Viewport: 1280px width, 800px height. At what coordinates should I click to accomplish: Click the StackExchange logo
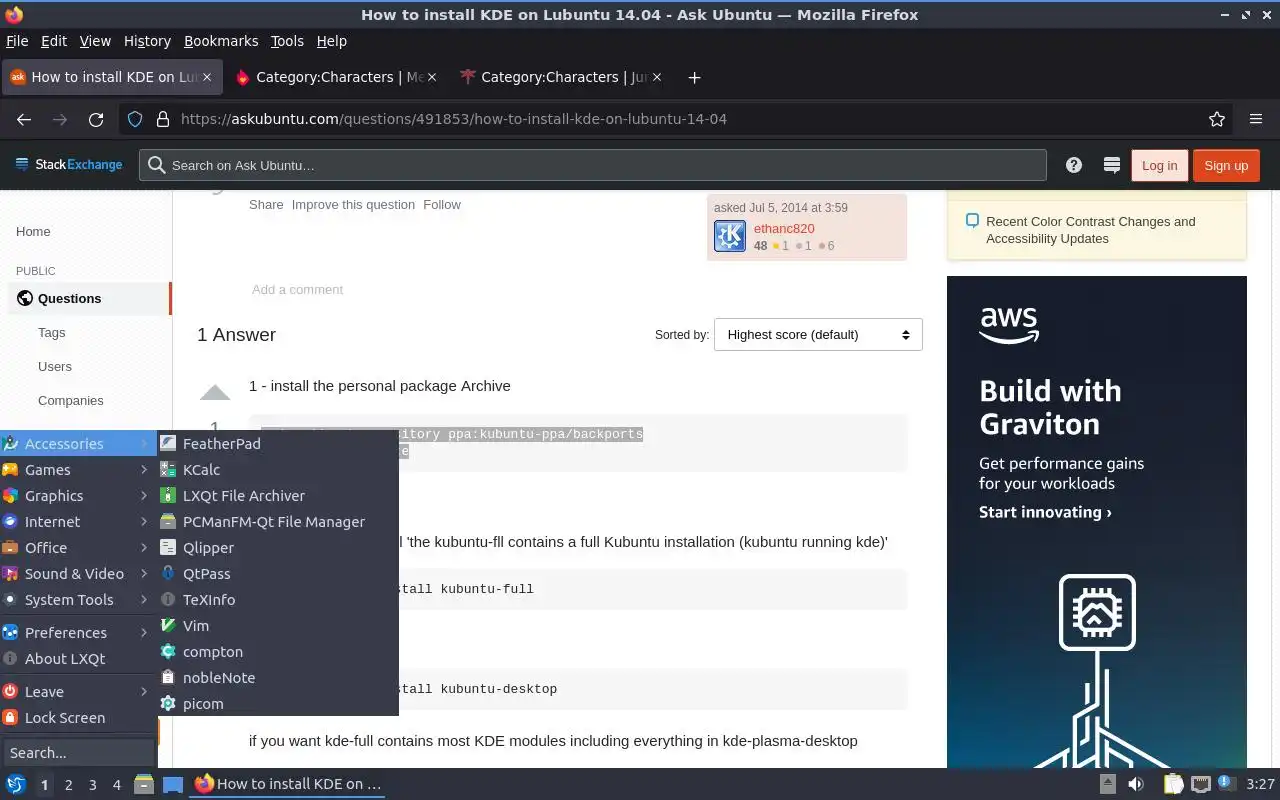click(x=69, y=165)
